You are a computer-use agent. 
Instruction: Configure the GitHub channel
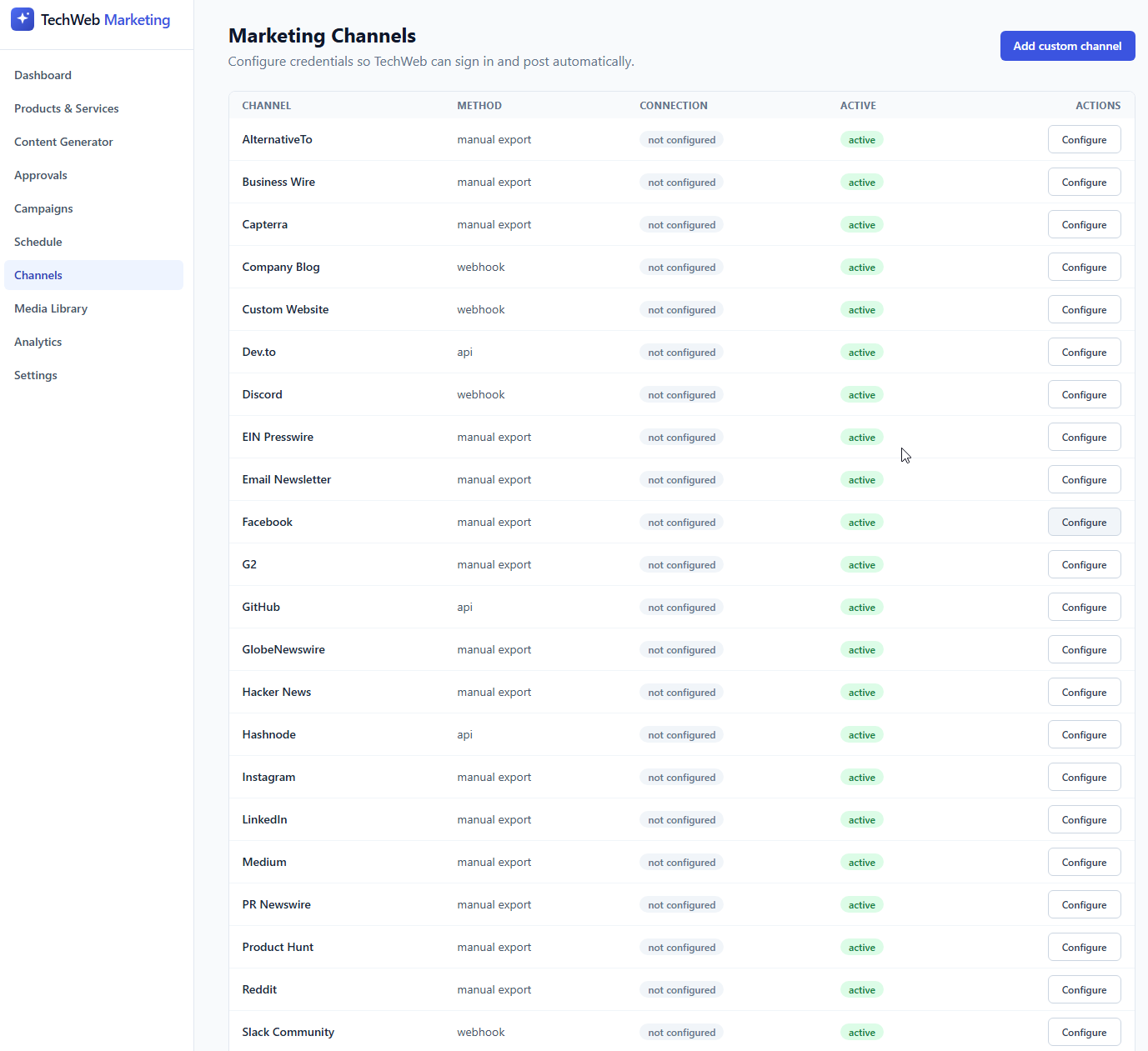pyautogui.click(x=1084, y=608)
